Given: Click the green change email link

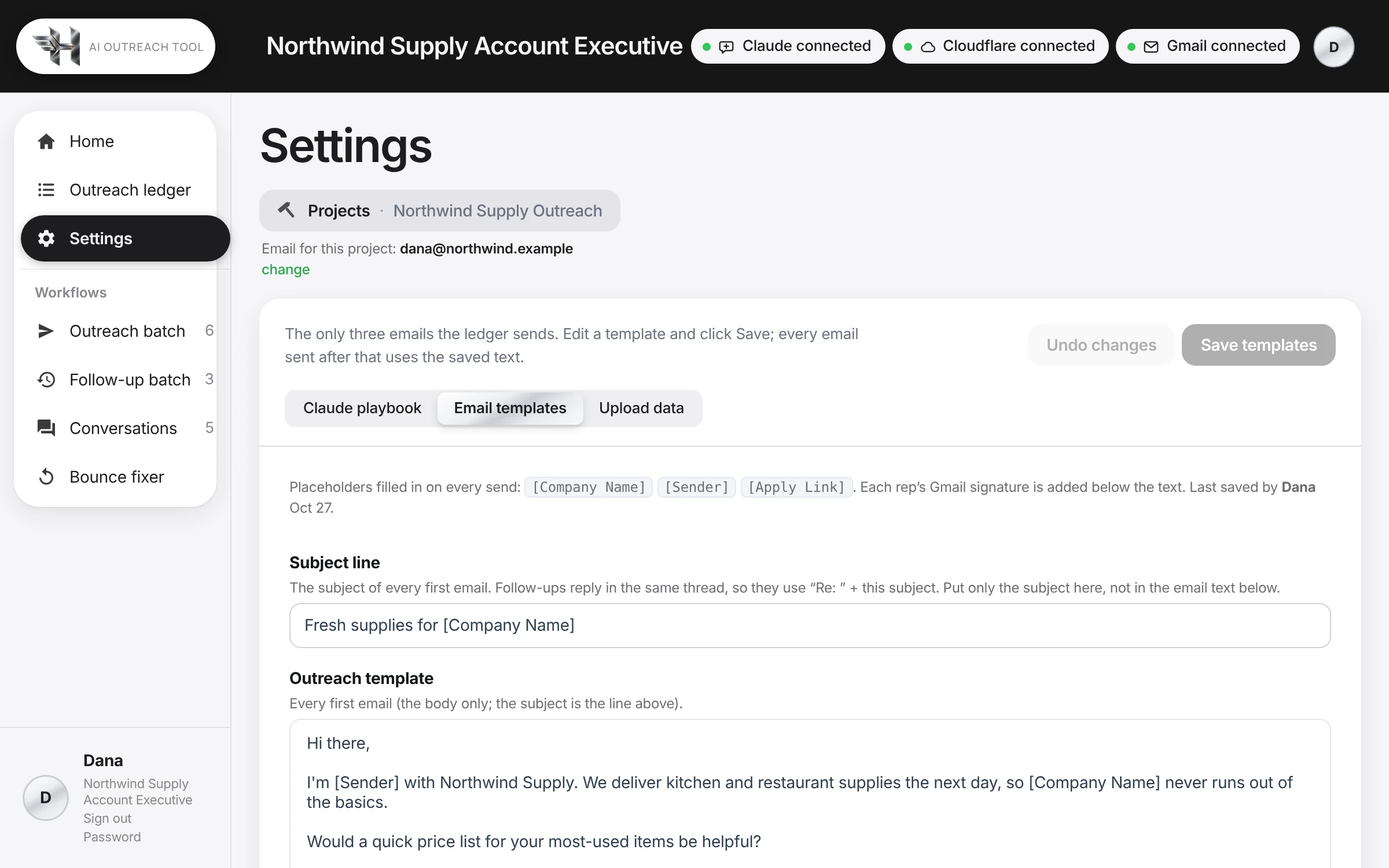Looking at the screenshot, I should 285,270.
